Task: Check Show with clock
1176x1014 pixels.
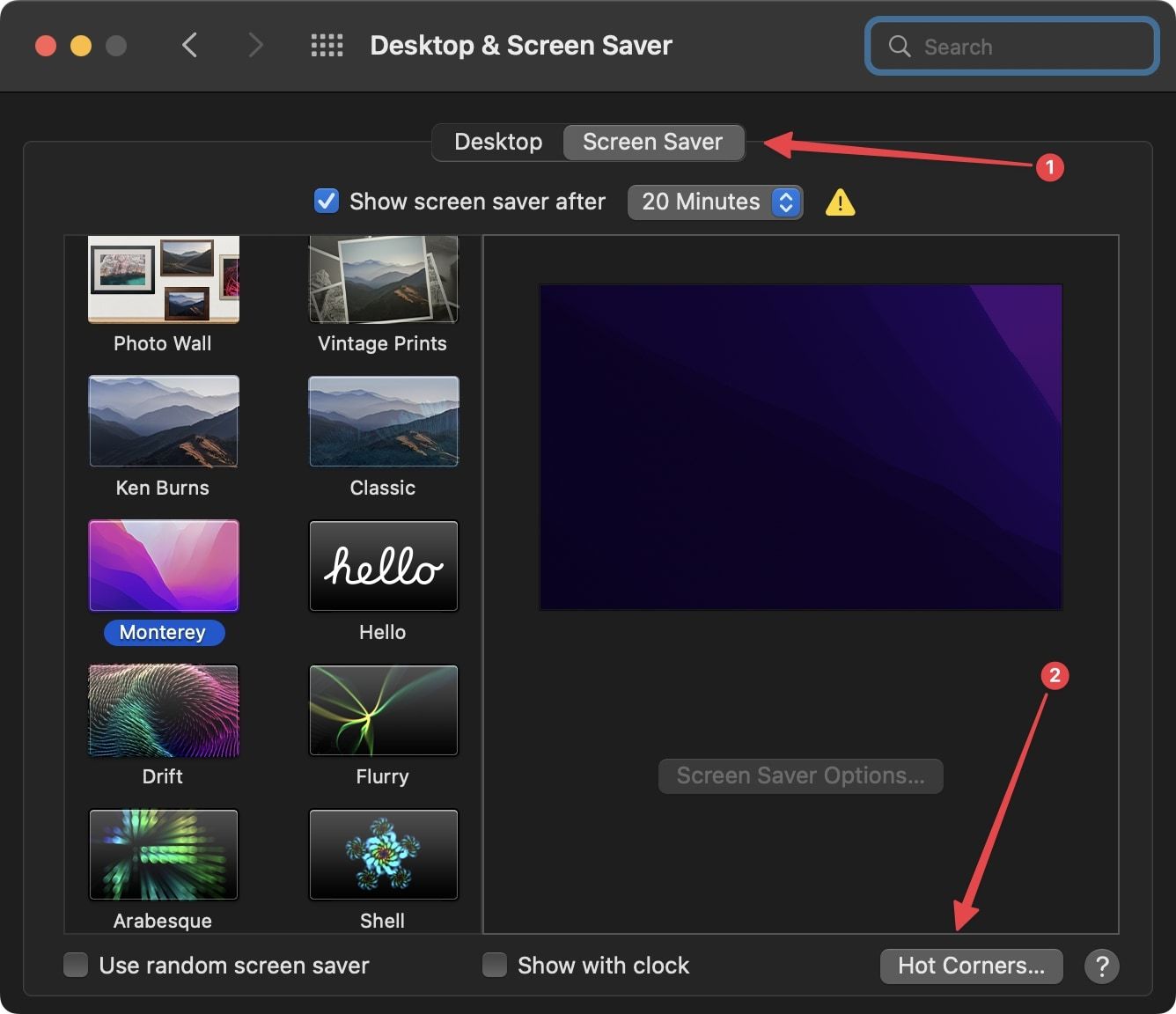Action: pyautogui.click(x=494, y=965)
